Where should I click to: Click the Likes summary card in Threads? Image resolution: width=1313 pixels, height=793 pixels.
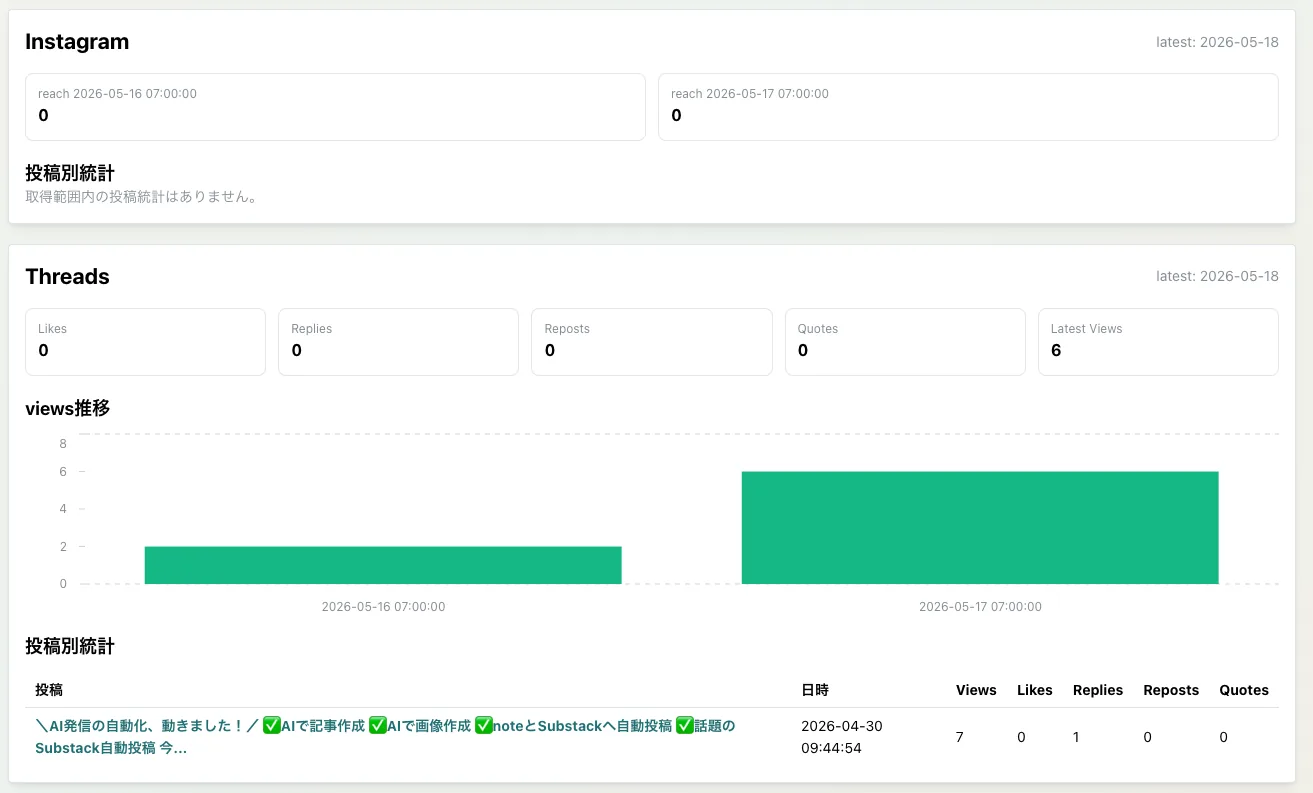145,342
